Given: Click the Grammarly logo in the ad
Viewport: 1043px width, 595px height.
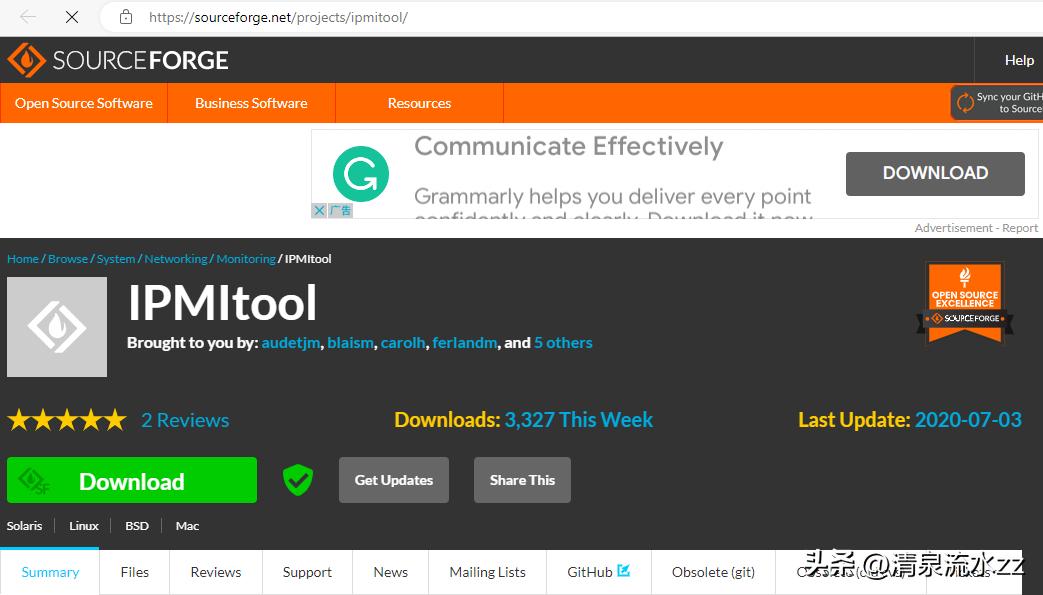Looking at the screenshot, I should point(361,174).
